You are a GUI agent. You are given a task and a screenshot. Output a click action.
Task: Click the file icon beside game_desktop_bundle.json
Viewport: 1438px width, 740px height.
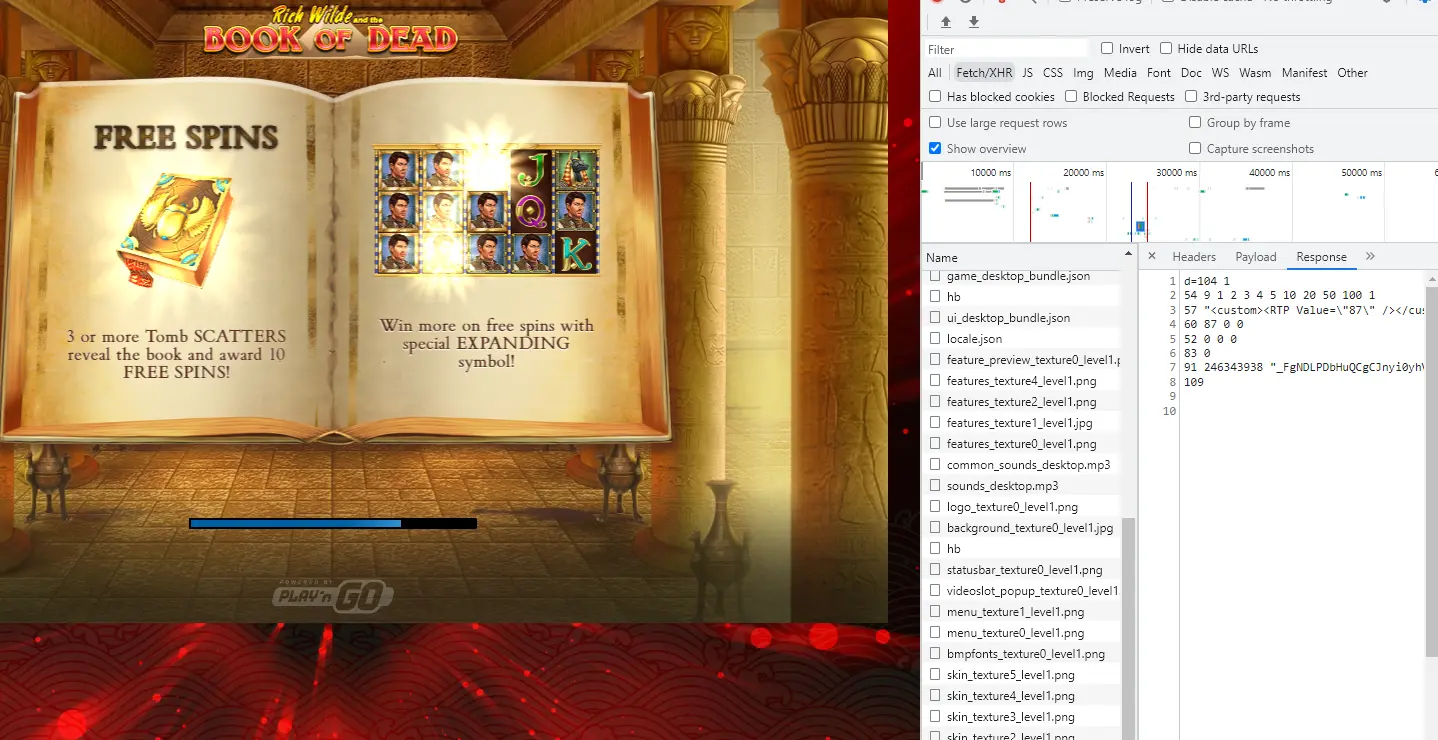click(935, 276)
